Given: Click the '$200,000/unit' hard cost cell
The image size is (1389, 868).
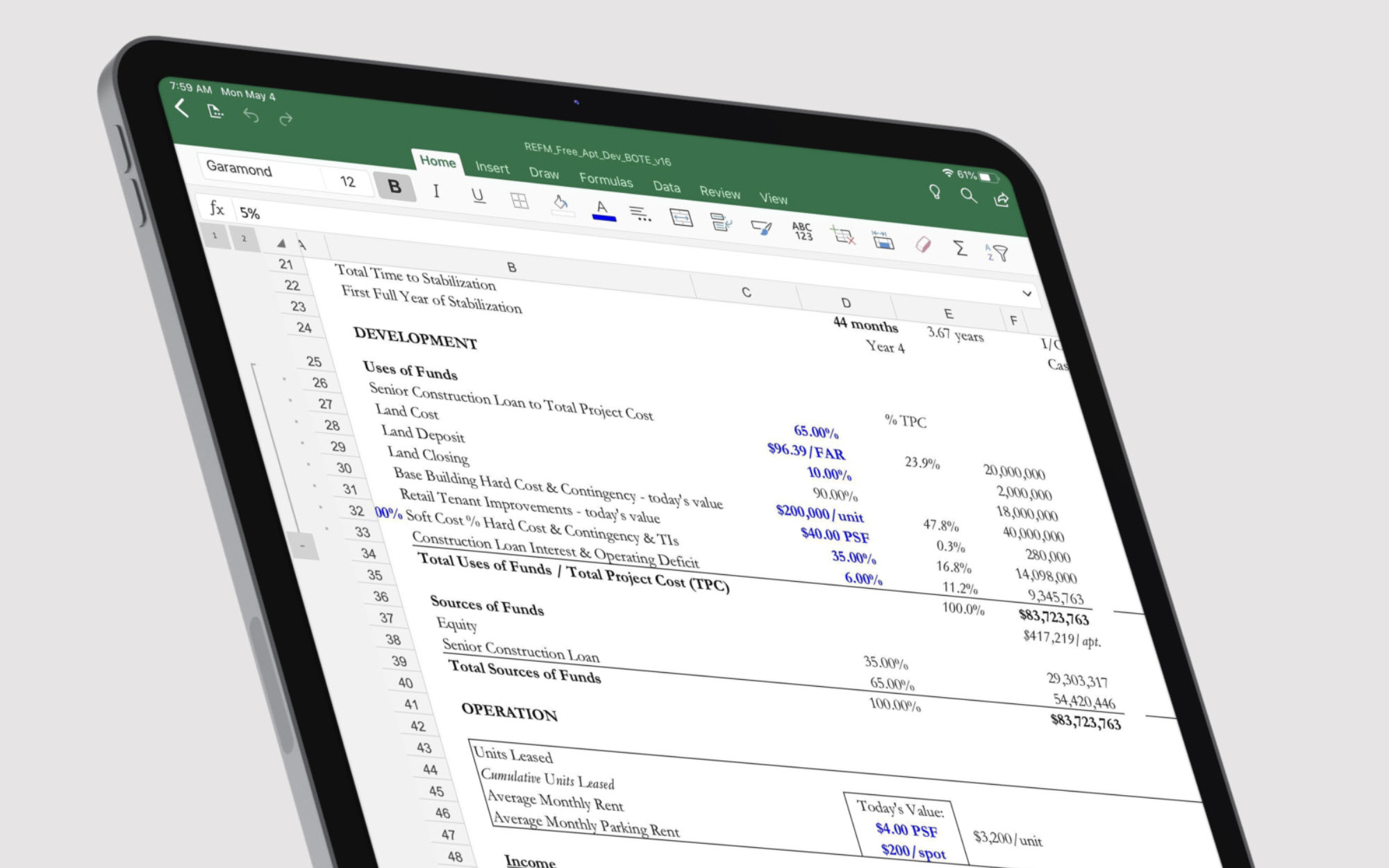Looking at the screenshot, I should point(820,514).
